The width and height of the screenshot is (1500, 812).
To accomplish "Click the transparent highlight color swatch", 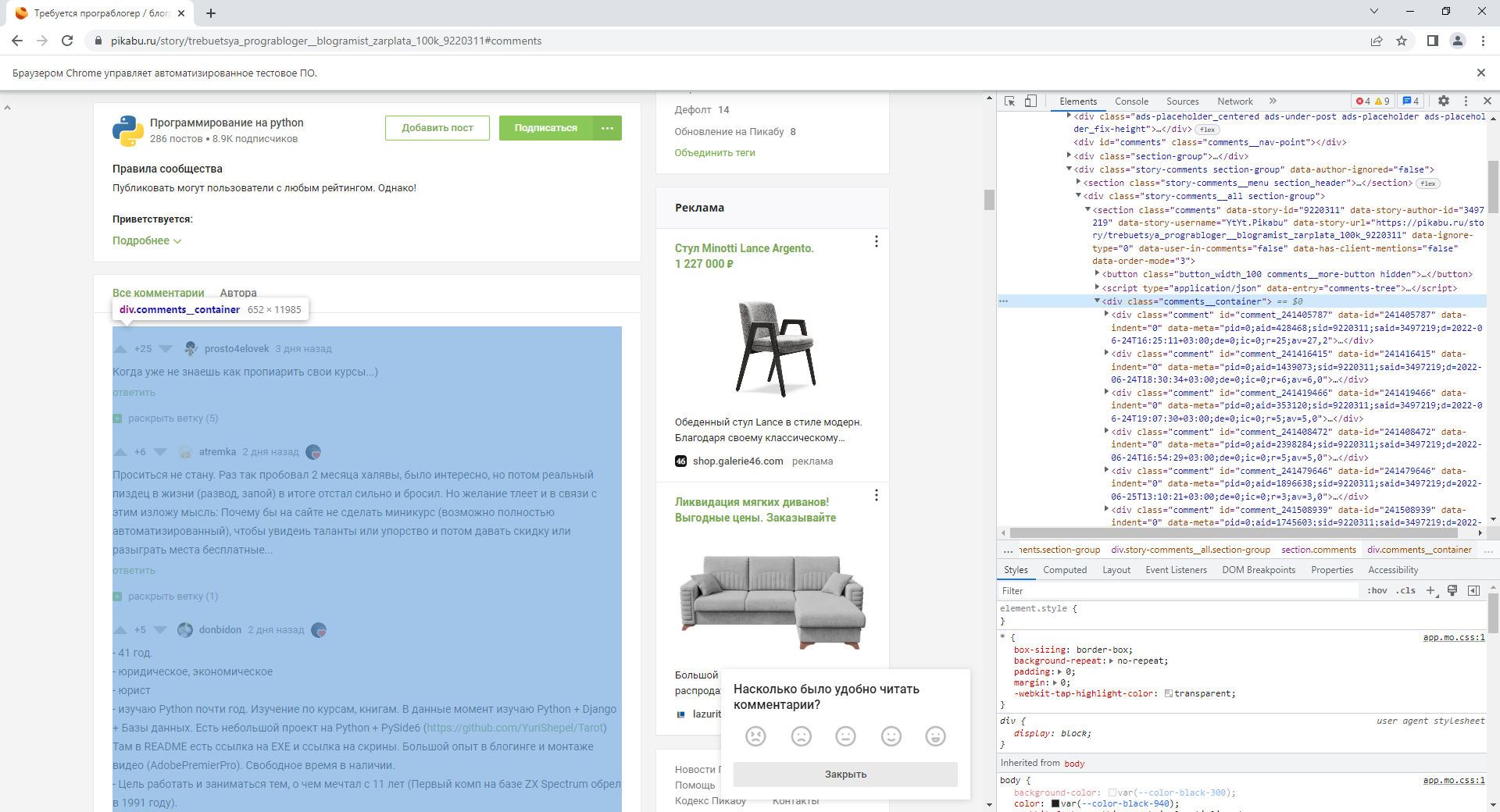I will click(x=1168, y=693).
